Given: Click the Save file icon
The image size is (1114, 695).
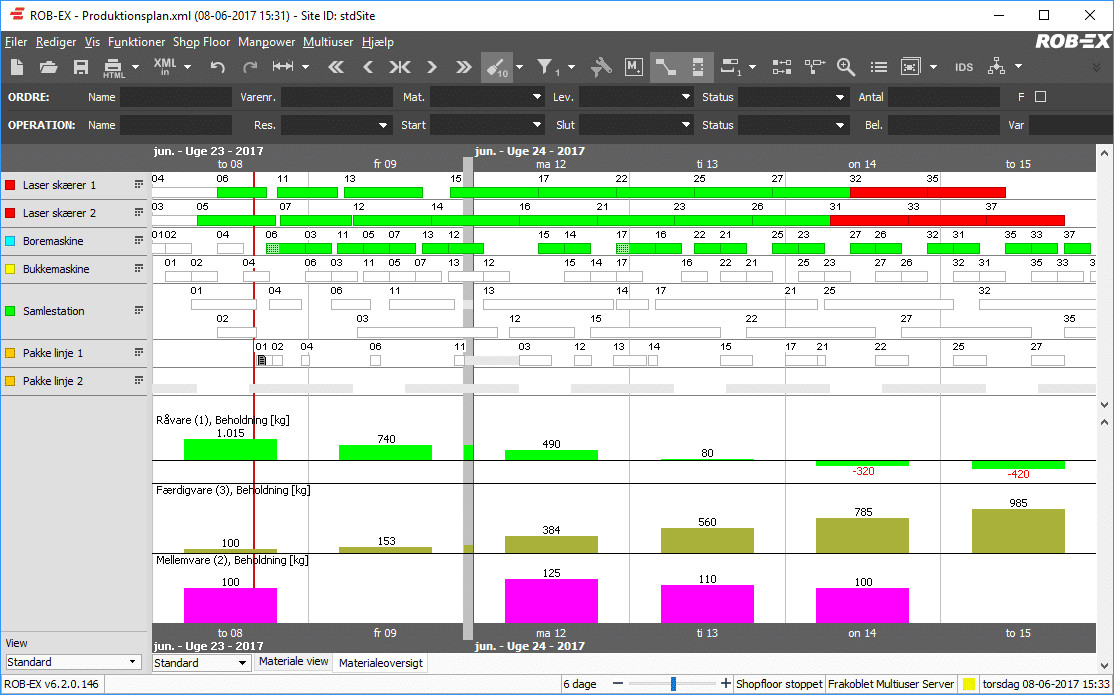Looking at the screenshot, I should (81, 67).
